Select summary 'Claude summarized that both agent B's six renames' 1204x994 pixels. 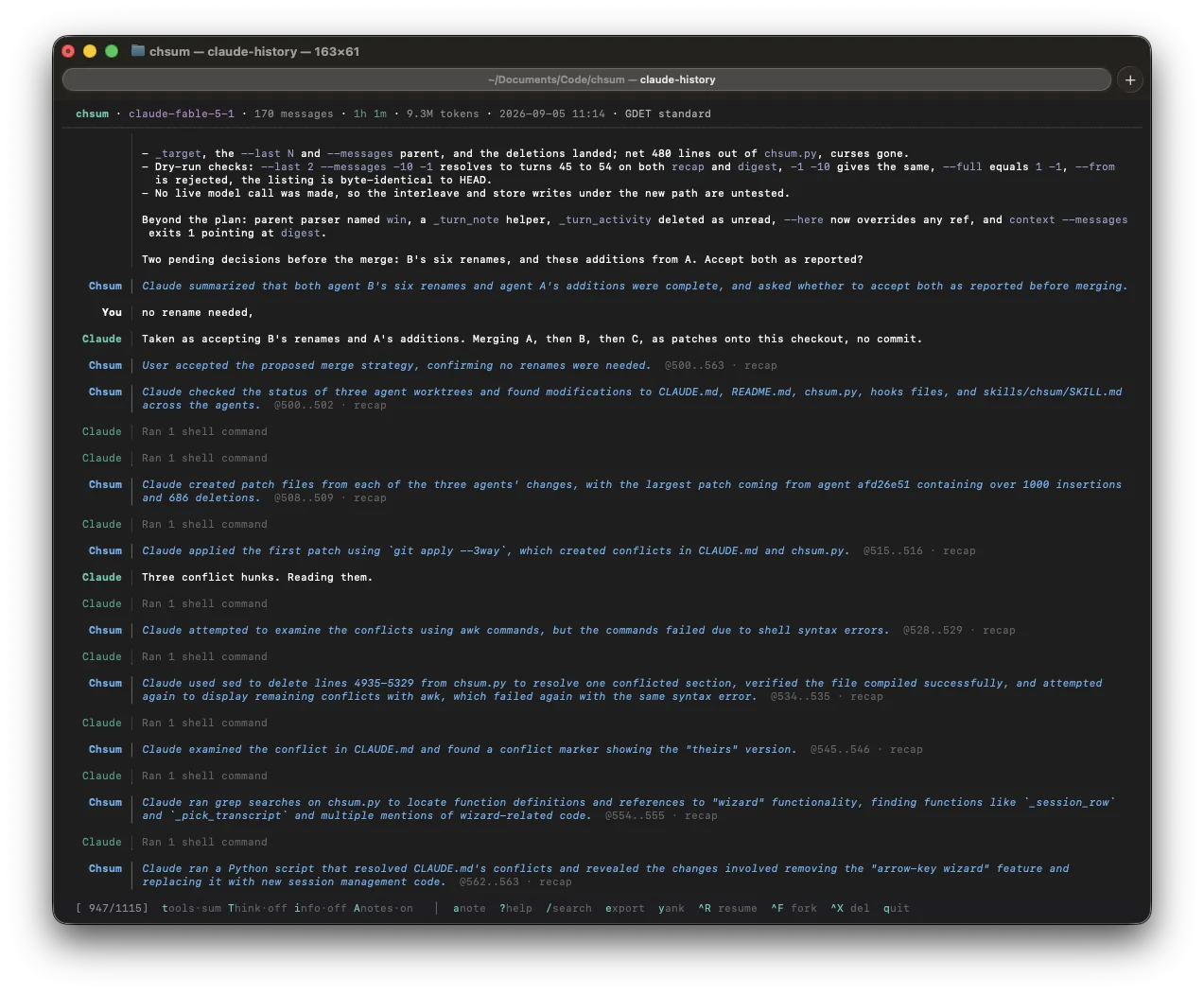click(x=635, y=286)
